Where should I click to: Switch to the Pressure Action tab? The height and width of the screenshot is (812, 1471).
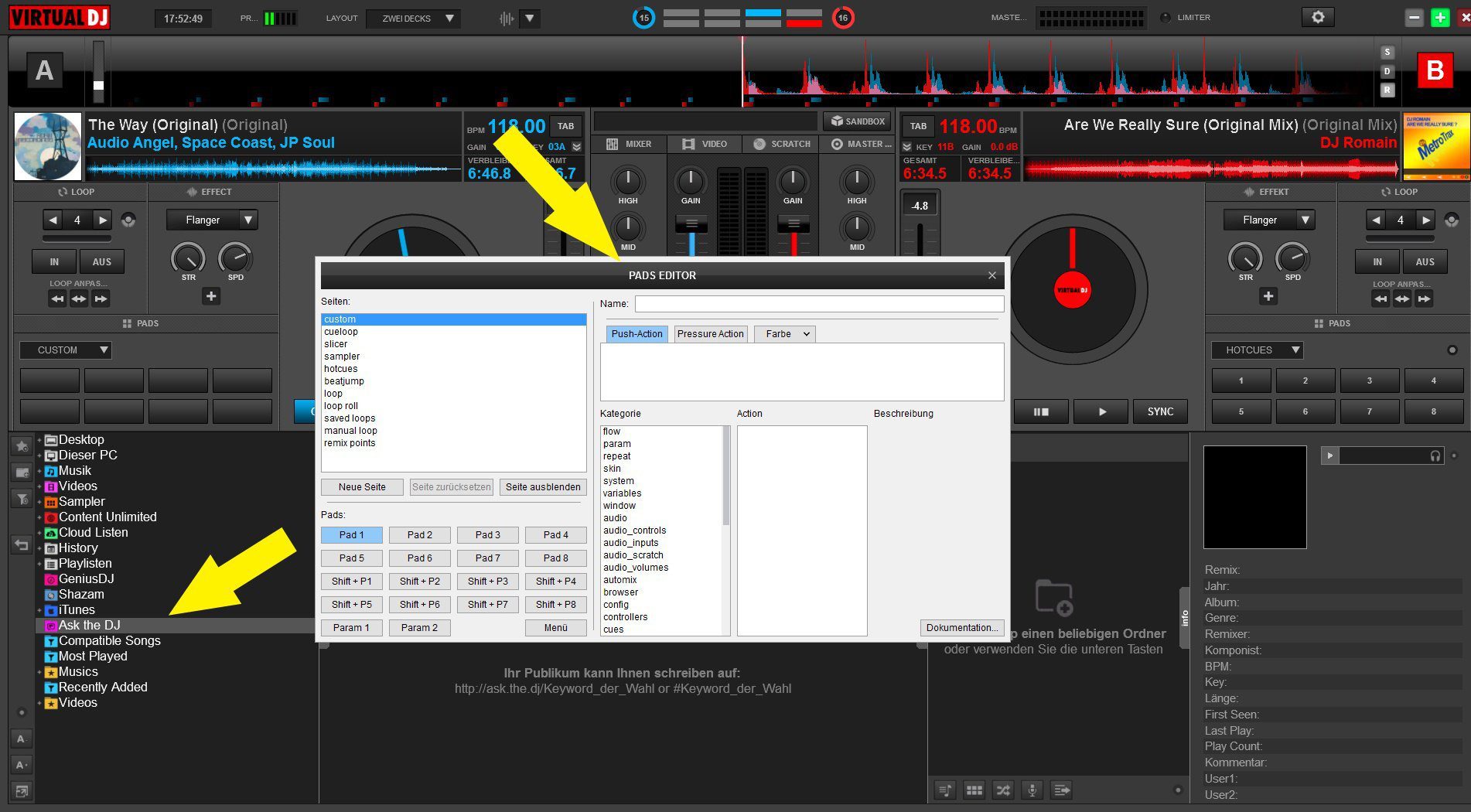pyautogui.click(x=710, y=334)
